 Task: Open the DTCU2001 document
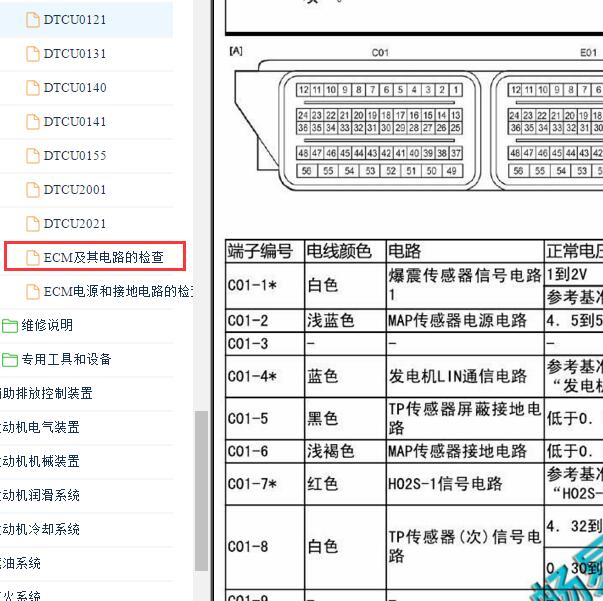(x=75, y=190)
